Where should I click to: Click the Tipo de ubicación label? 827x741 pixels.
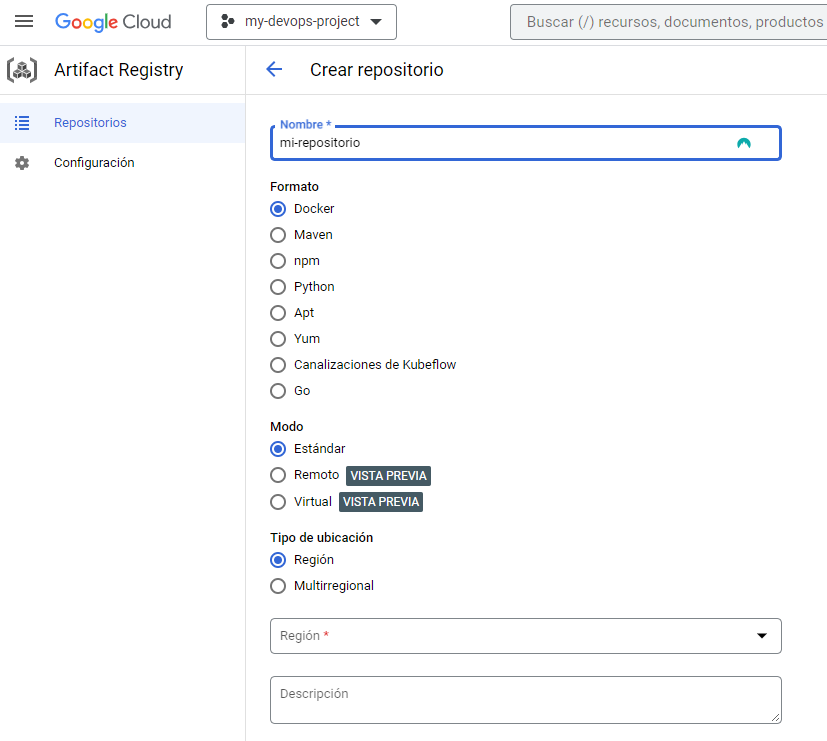(322, 537)
